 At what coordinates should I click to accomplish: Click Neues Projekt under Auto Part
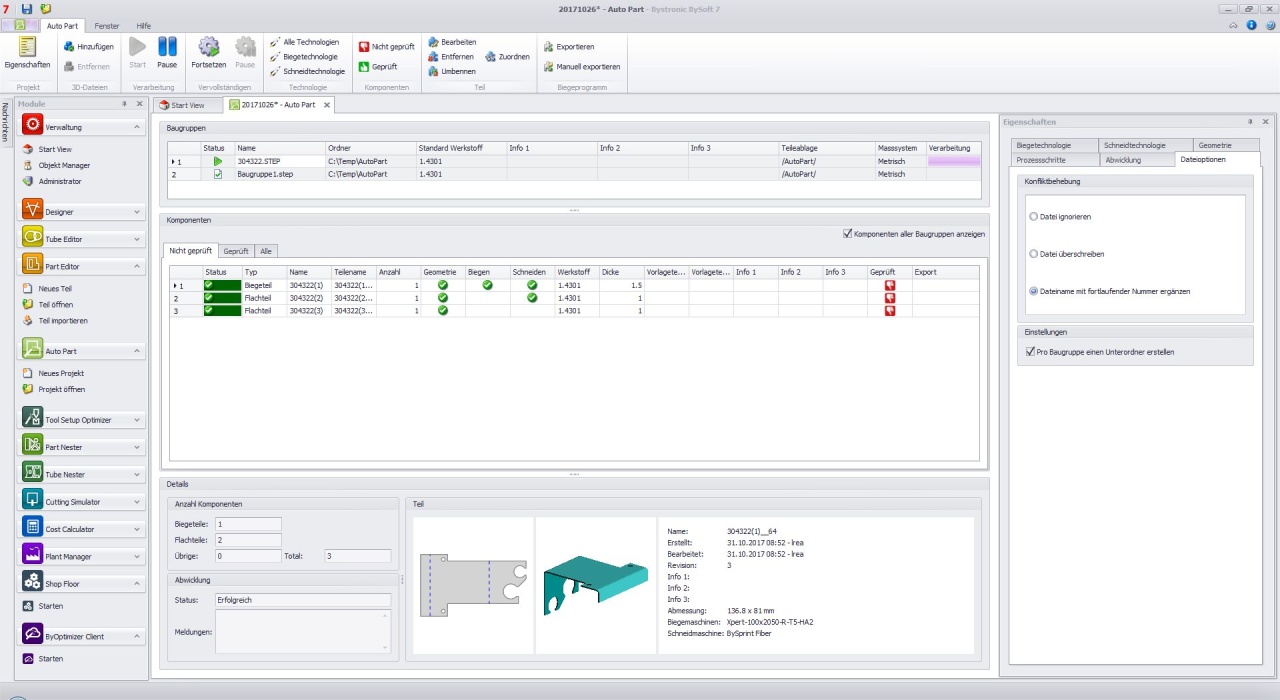click(x=61, y=373)
